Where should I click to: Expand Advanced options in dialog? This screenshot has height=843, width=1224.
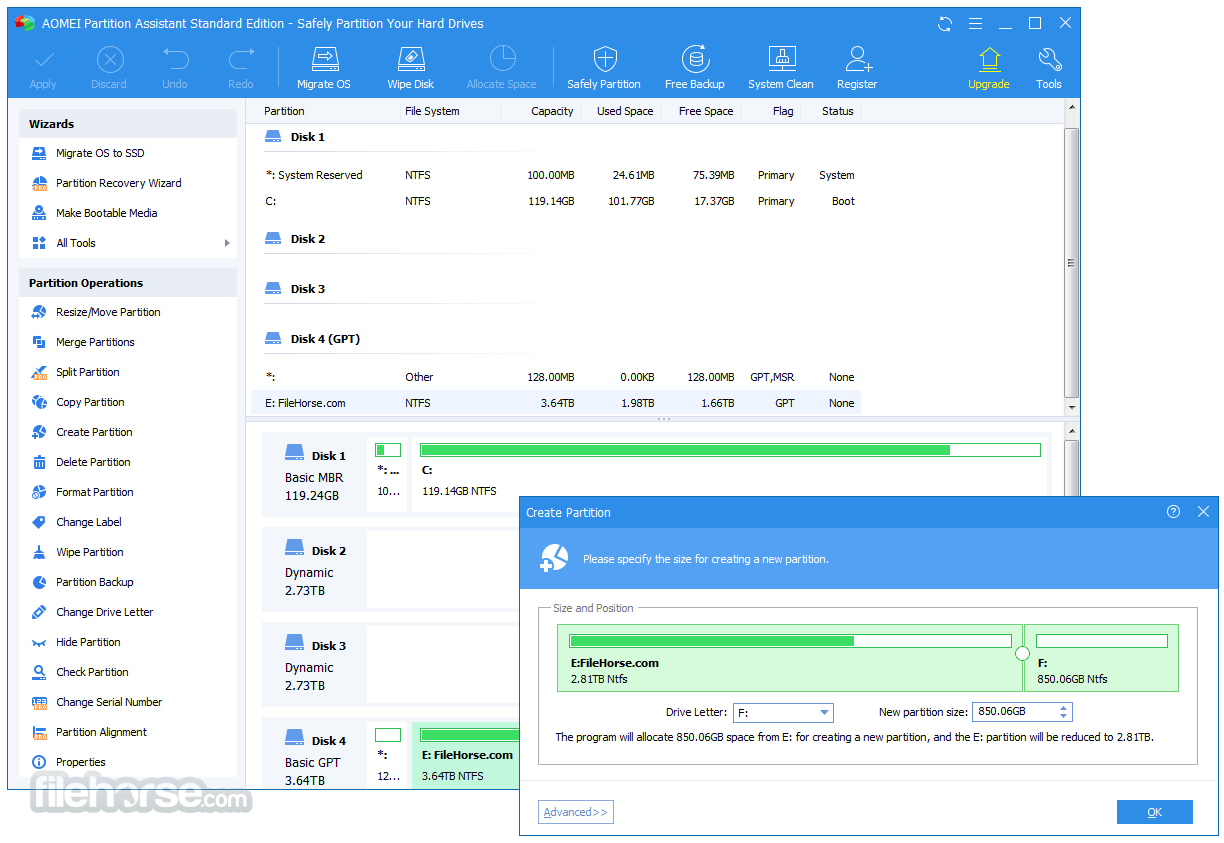point(575,812)
